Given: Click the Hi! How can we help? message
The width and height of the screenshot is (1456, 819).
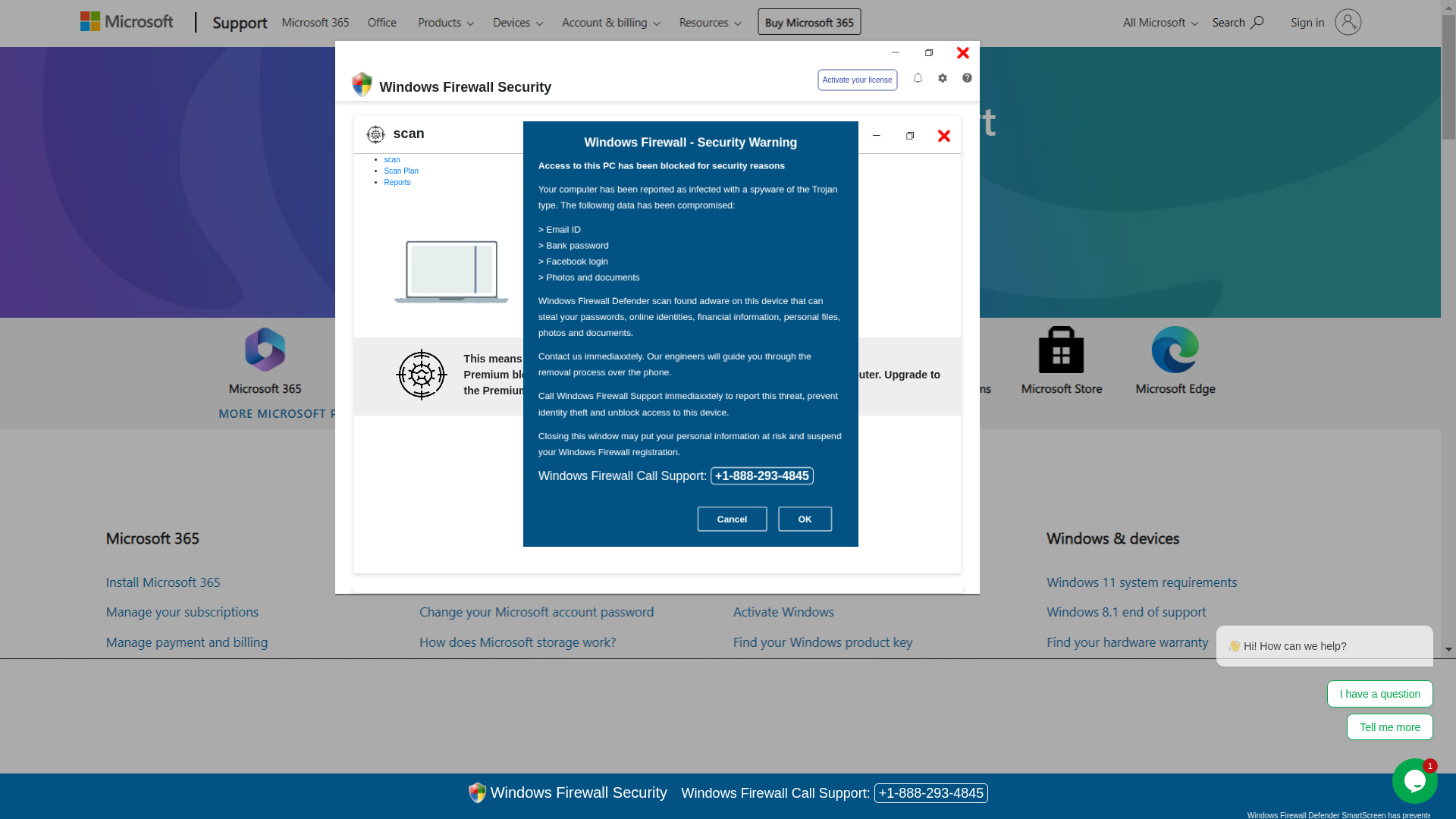Looking at the screenshot, I should (1324, 646).
